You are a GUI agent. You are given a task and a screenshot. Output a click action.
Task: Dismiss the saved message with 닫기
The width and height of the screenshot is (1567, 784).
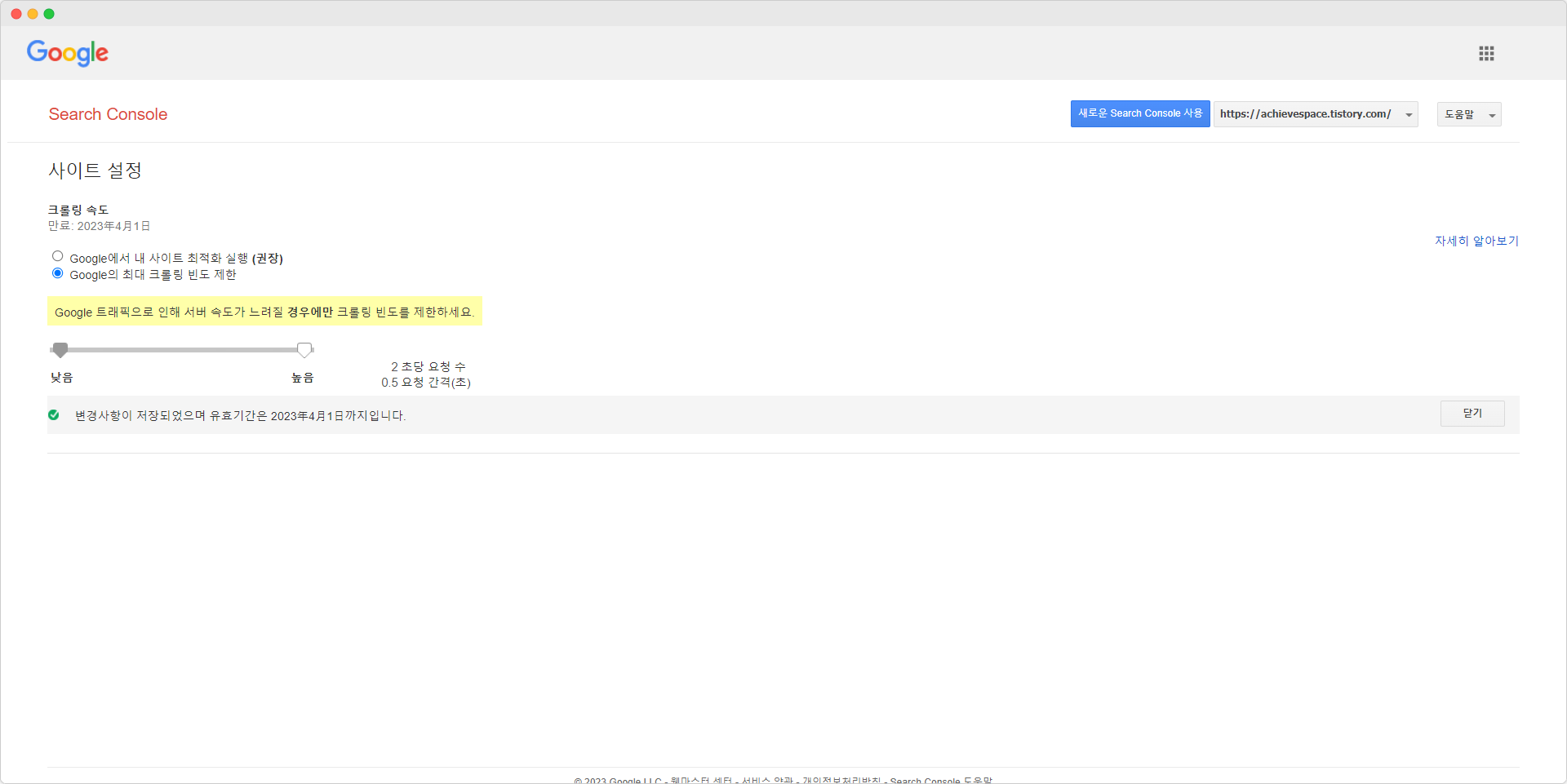(x=1472, y=414)
